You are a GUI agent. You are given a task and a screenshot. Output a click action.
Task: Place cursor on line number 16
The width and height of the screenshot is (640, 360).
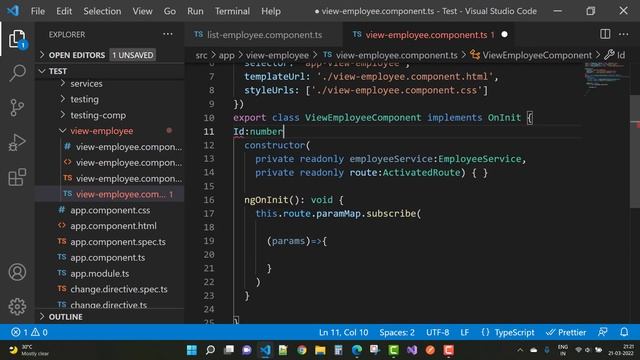click(209, 200)
